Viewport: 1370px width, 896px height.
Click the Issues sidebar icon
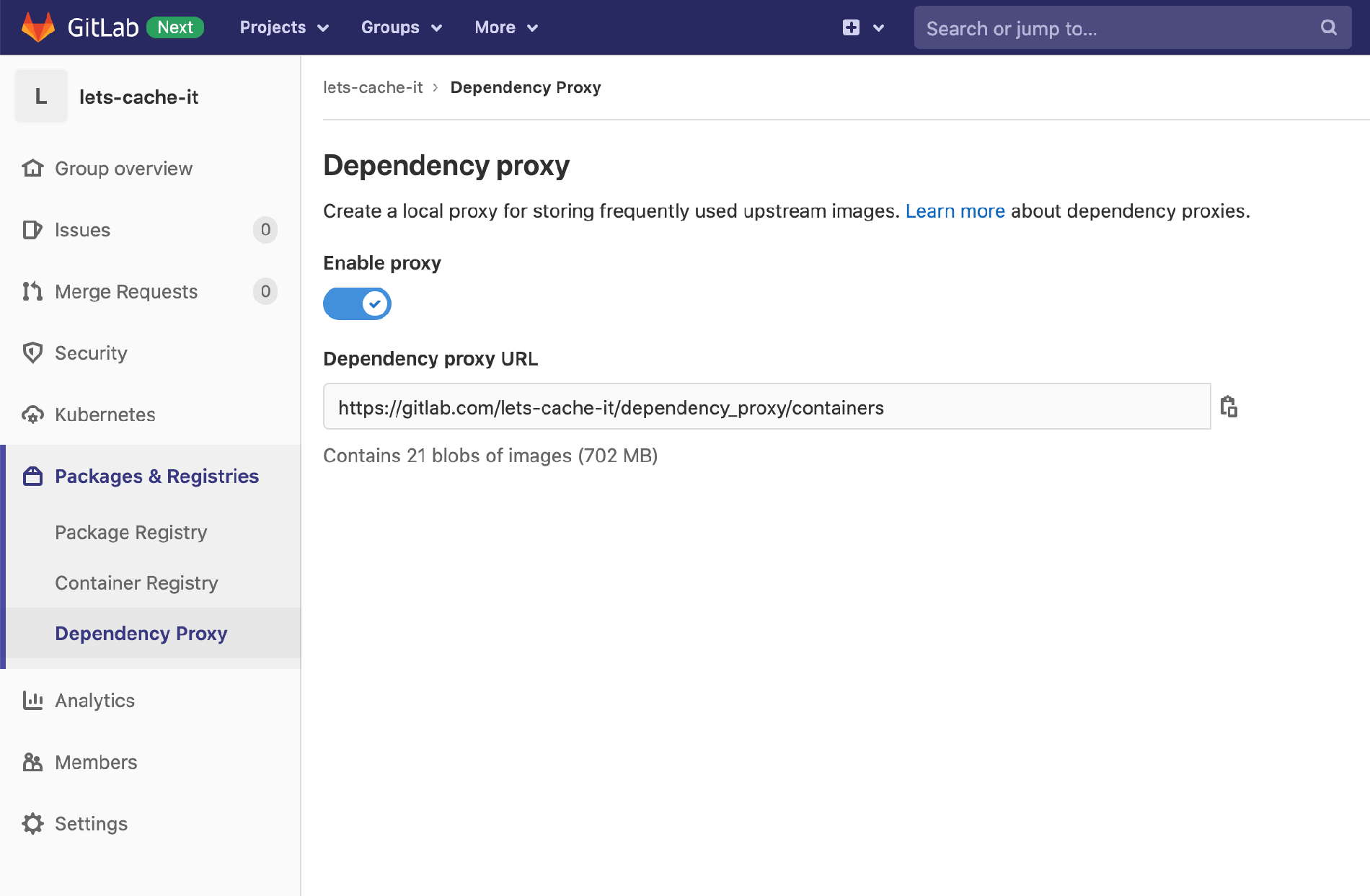coord(32,230)
